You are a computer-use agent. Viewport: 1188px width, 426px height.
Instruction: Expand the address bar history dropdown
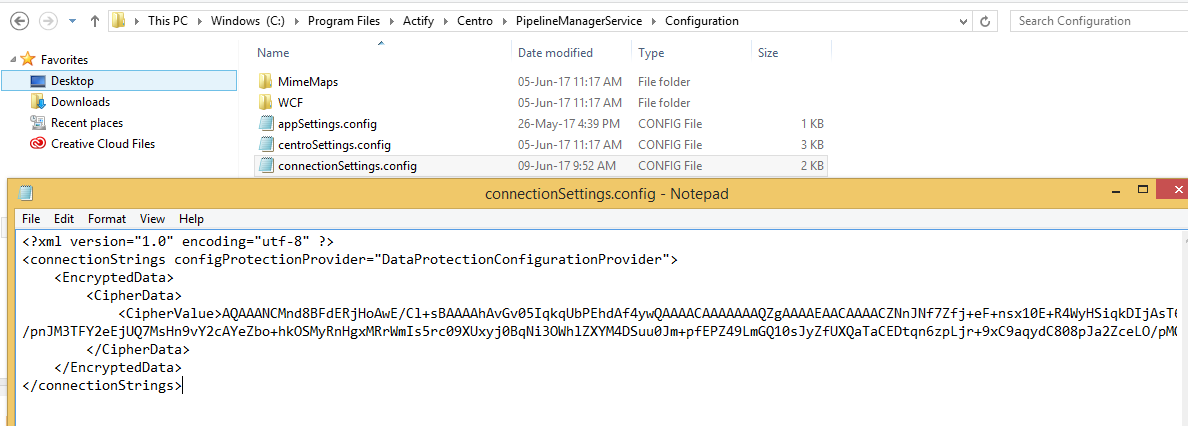coord(963,21)
